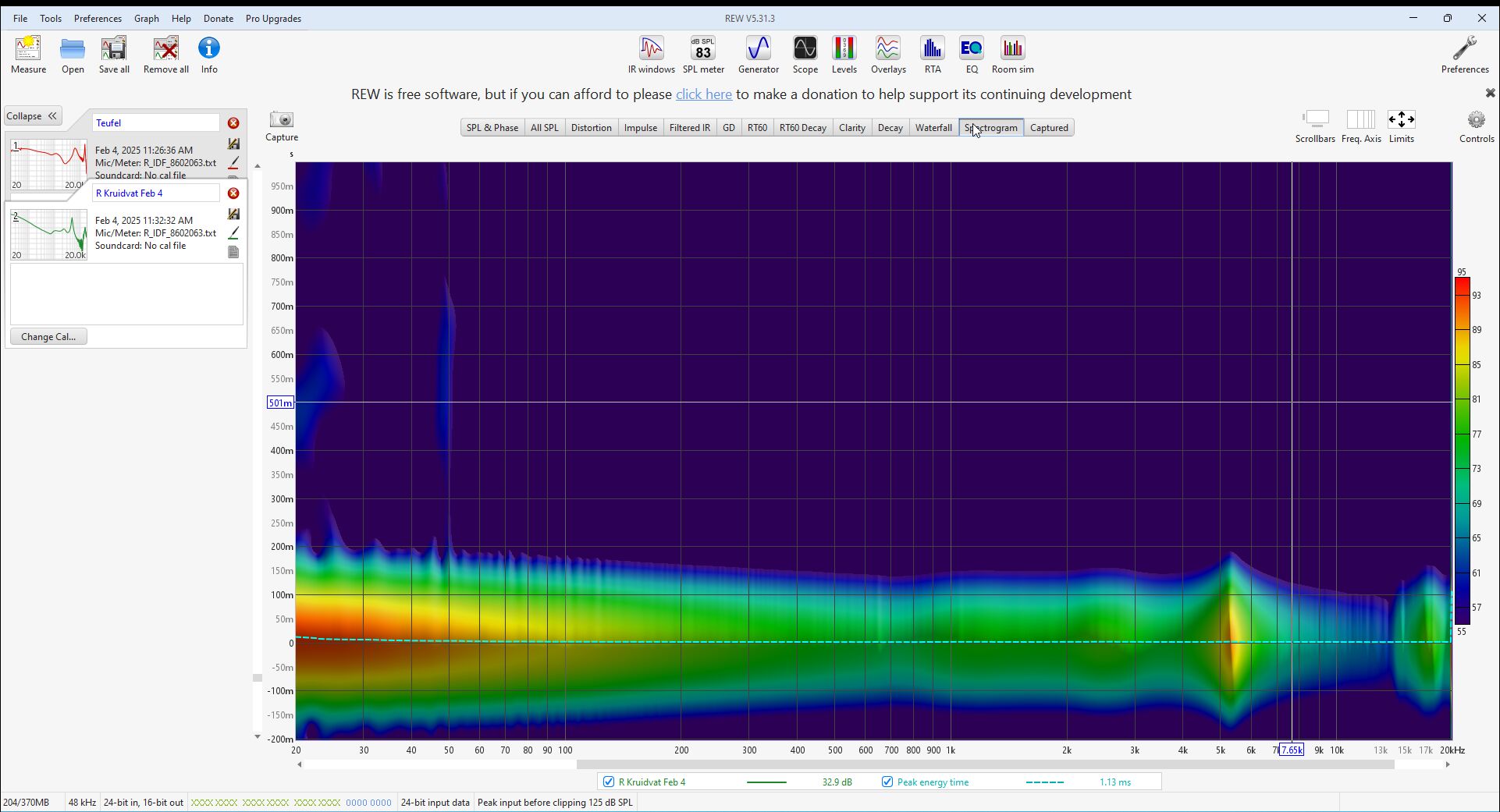Open the Graph menu
The image size is (1500, 812).
click(x=146, y=18)
